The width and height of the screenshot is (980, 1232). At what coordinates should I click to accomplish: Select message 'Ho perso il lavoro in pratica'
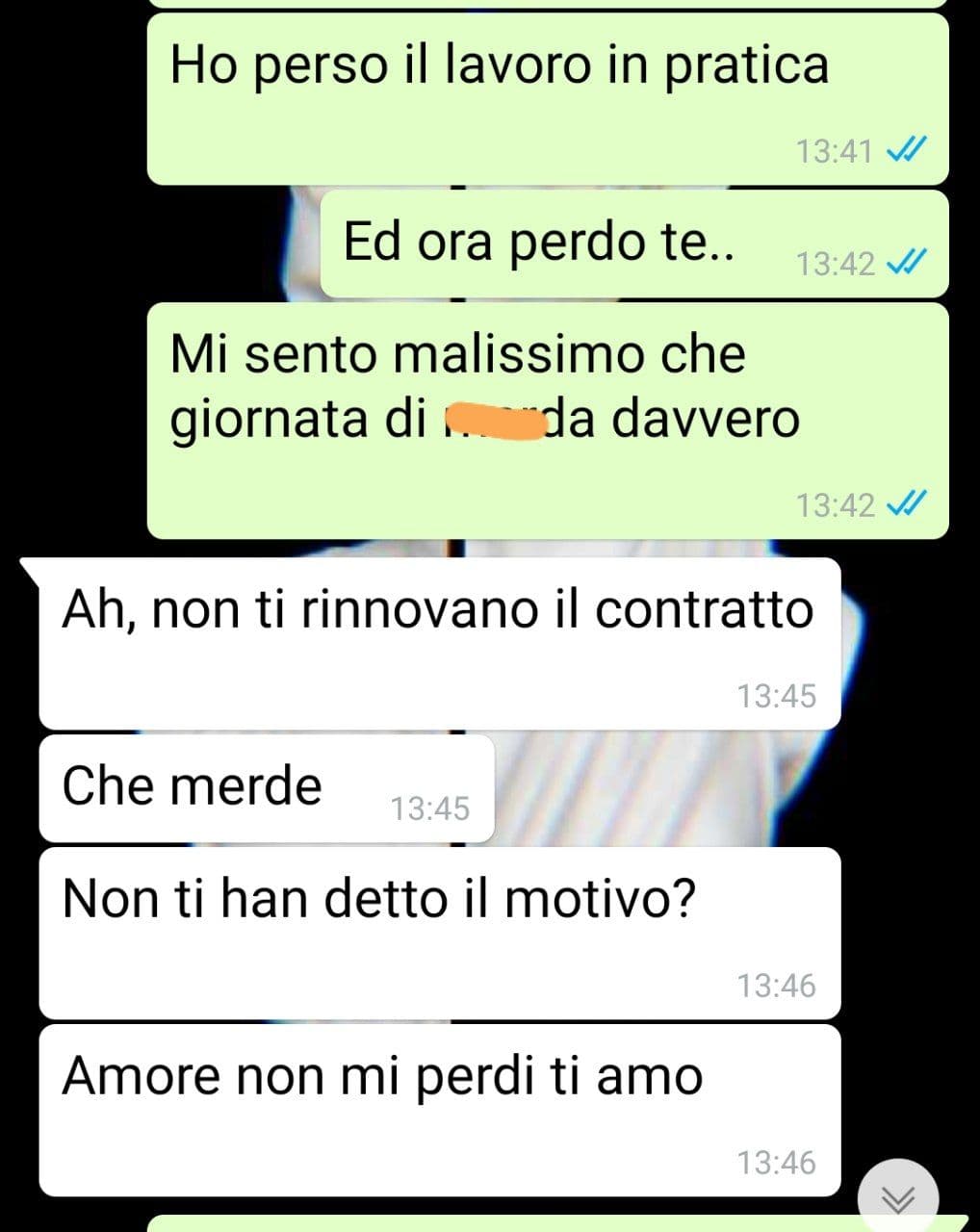[x=548, y=99]
